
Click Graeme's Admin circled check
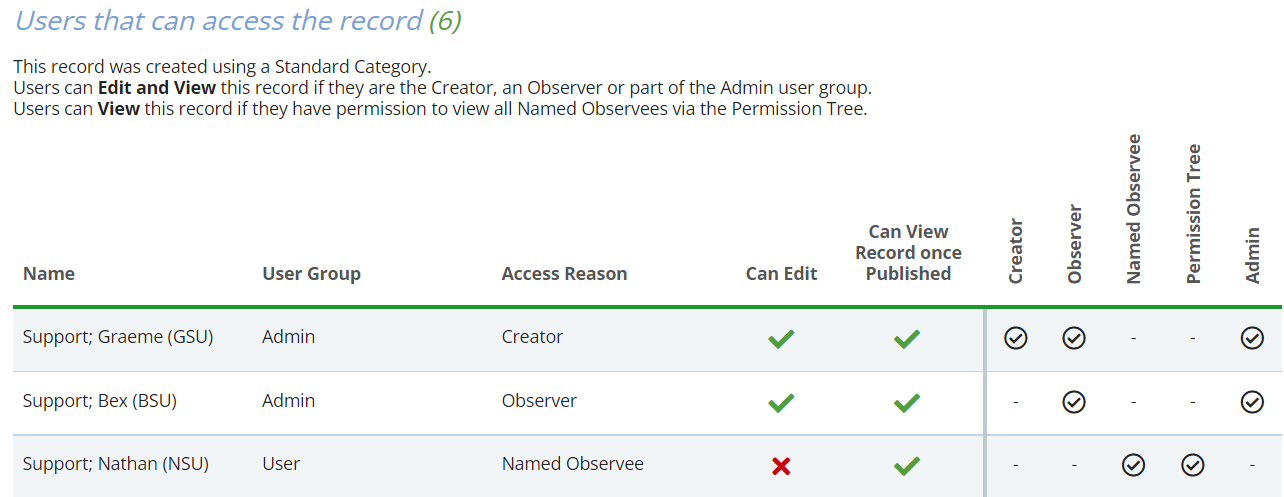point(1251,338)
